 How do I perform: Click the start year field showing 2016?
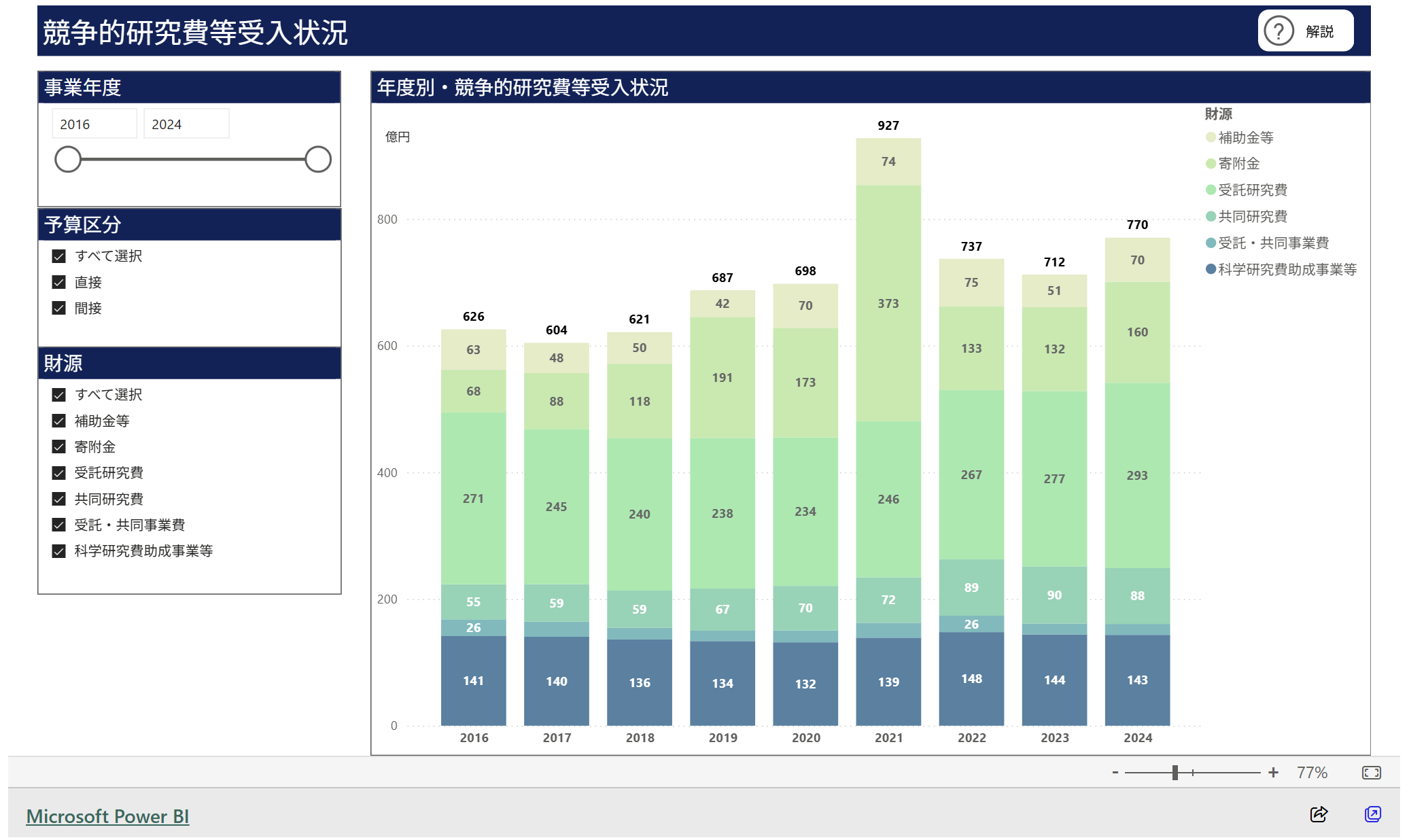tap(94, 124)
